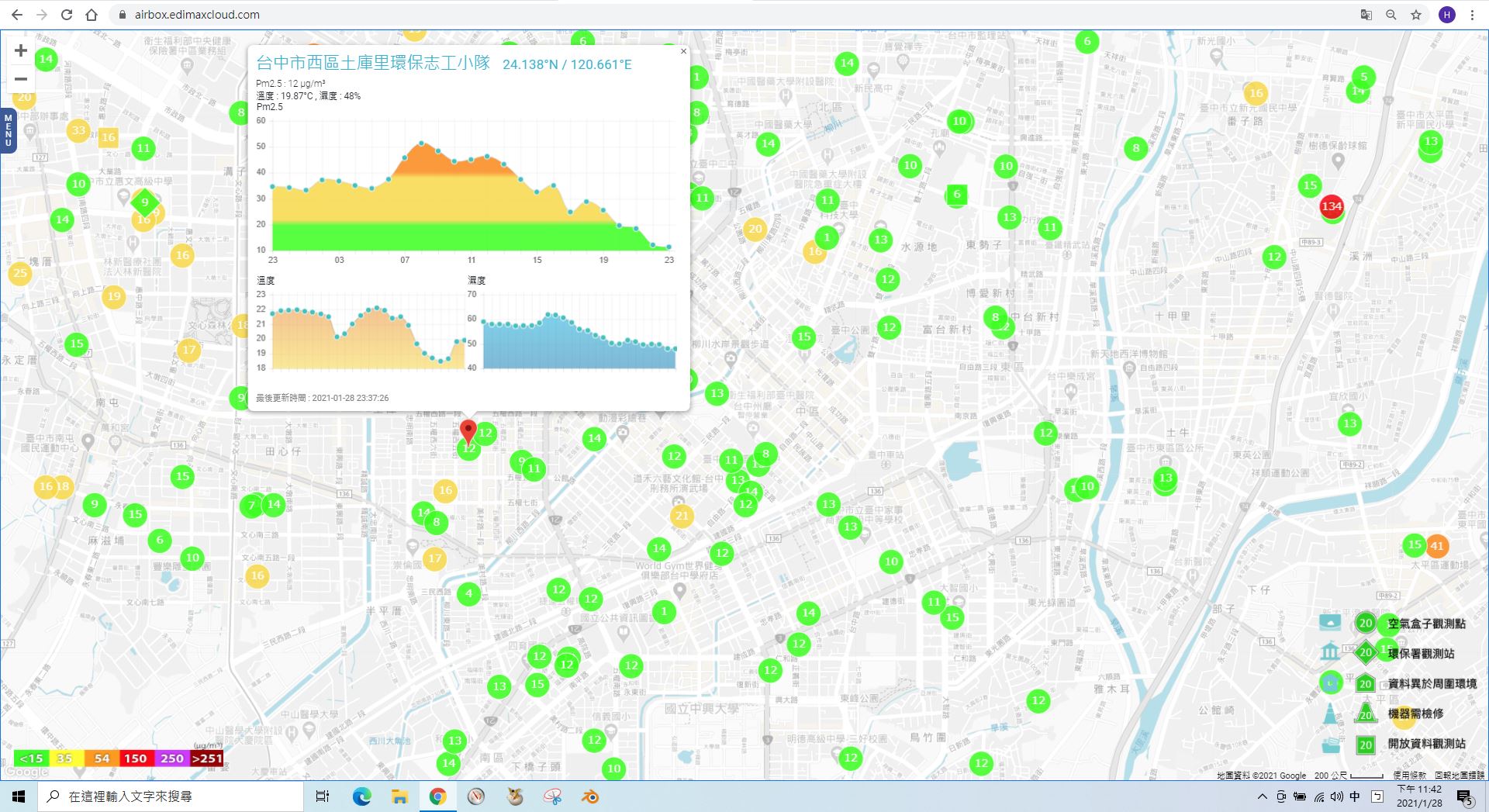Click the temperature 溫度 chart
Viewport: 1489px width, 812px height.
pos(361,332)
